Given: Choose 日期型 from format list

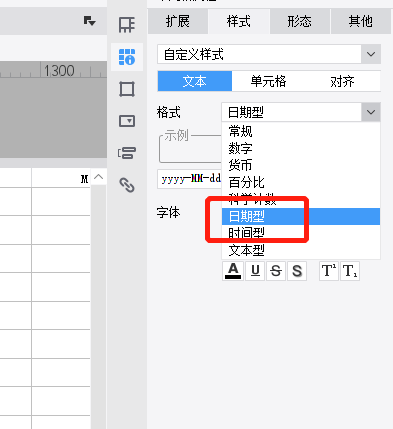Looking at the screenshot, I should (301, 216).
